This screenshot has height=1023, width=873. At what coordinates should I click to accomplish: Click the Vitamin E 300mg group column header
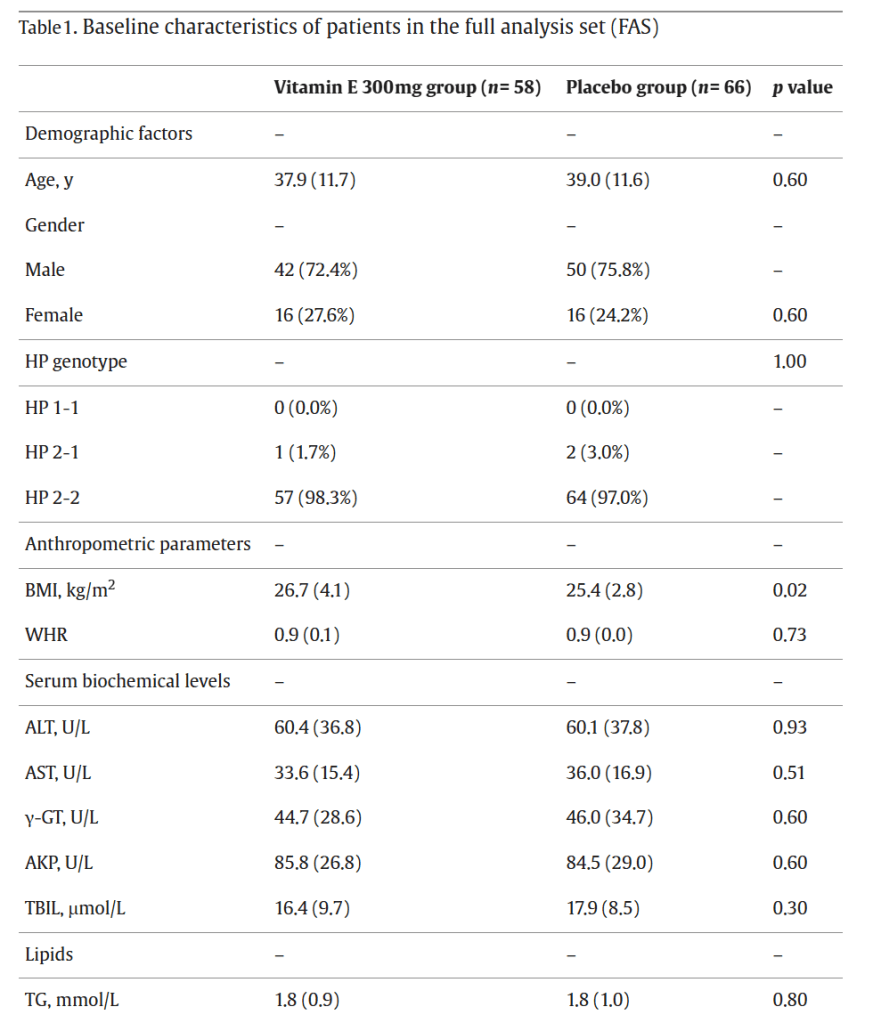coord(407,88)
